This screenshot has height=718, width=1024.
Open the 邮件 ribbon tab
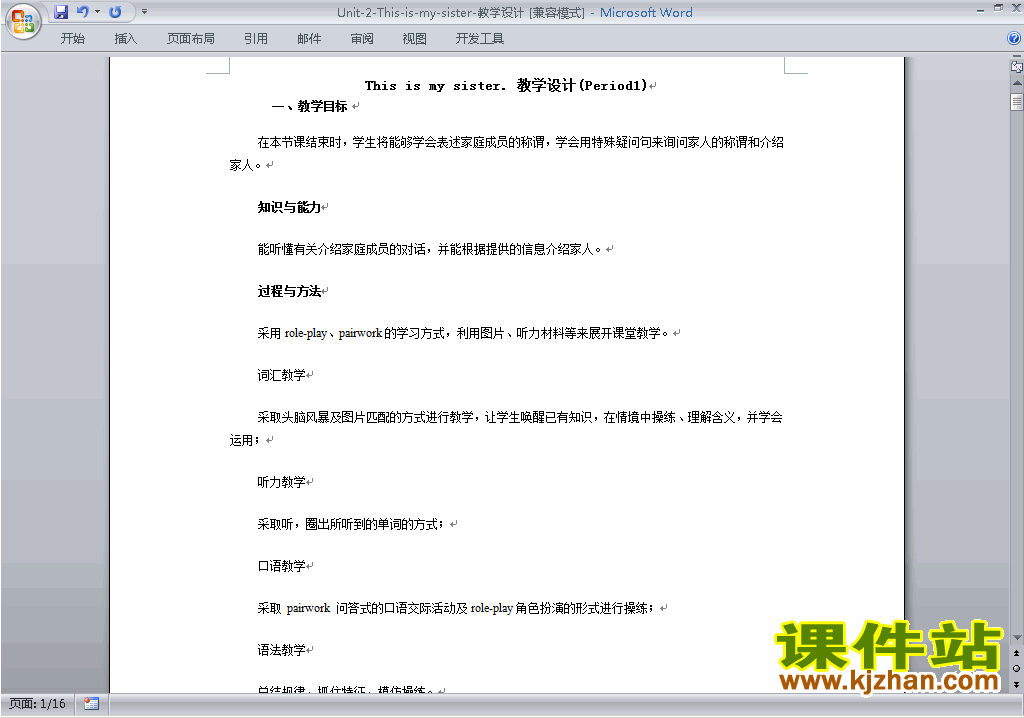point(309,39)
